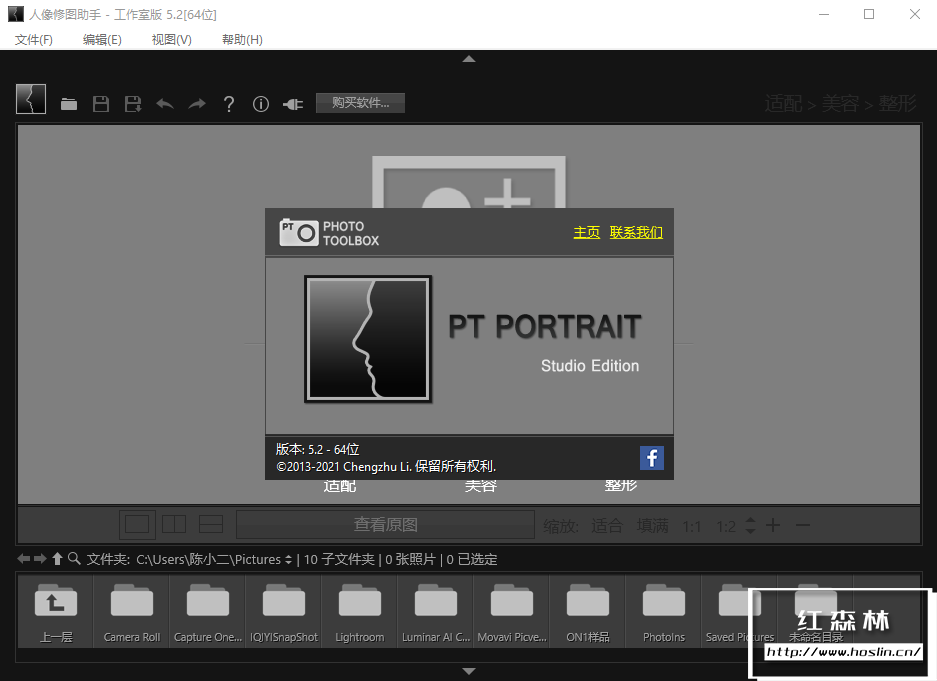
Task: Open the PhotoIns folder
Action: pyautogui.click(x=663, y=612)
